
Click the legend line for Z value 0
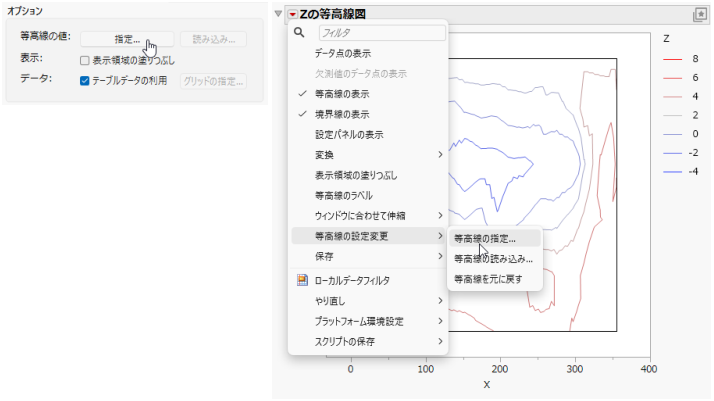673,134
